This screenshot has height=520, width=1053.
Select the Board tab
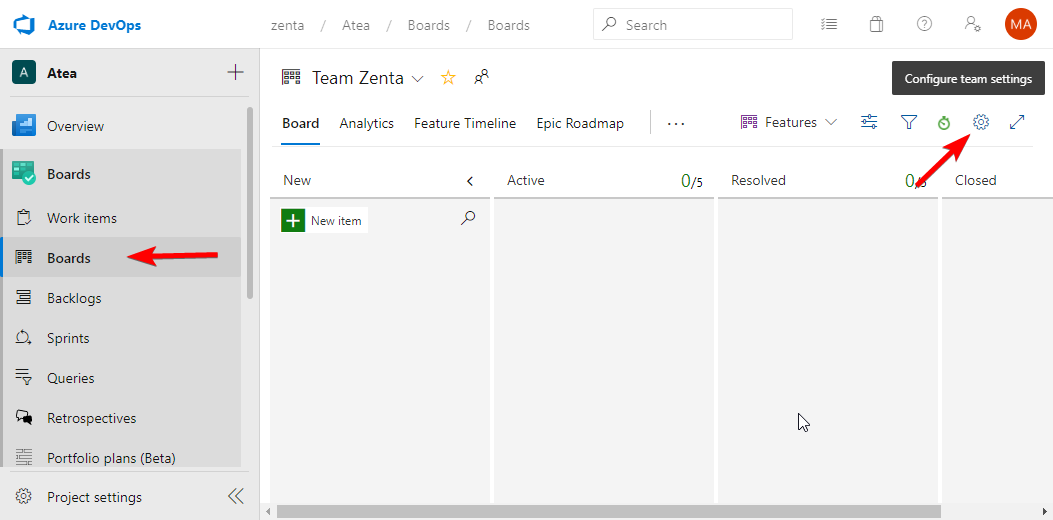300,124
